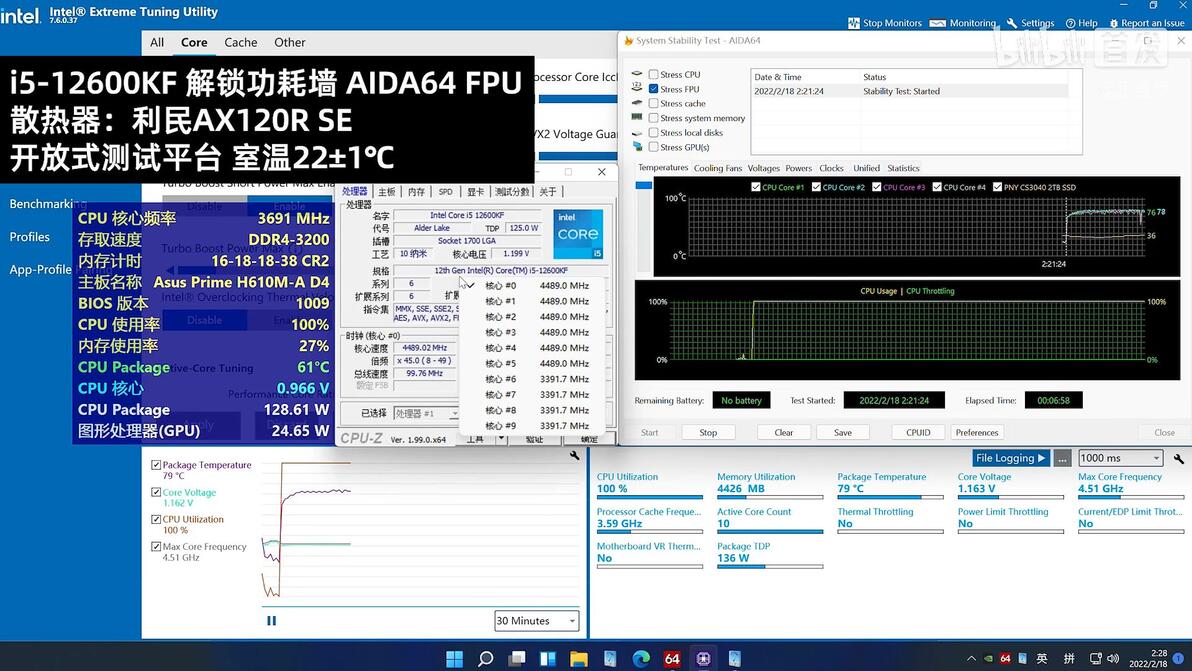The width and height of the screenshot is (1192, 671).
Task: Click the Clear button in AIDA64
Action: click(784, 432)
